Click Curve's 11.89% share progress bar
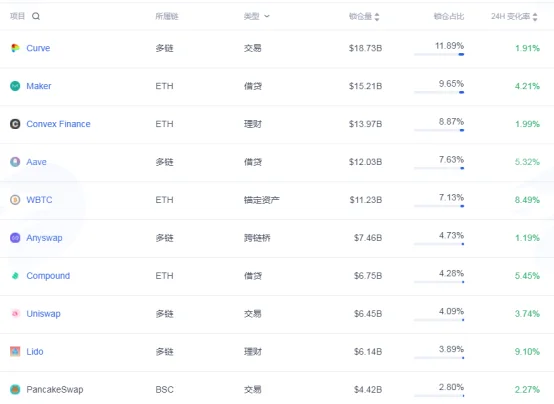Image resolution: width=554 pixels, height=404 pixels. coord(439,54)
